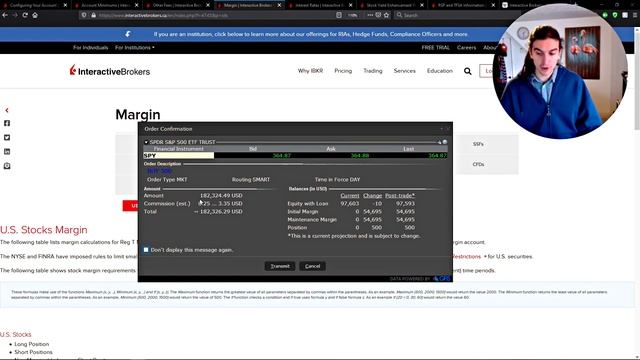Open the Pricing menu
Viewport: 640px width, 360px height.
[x=343, y=71]
